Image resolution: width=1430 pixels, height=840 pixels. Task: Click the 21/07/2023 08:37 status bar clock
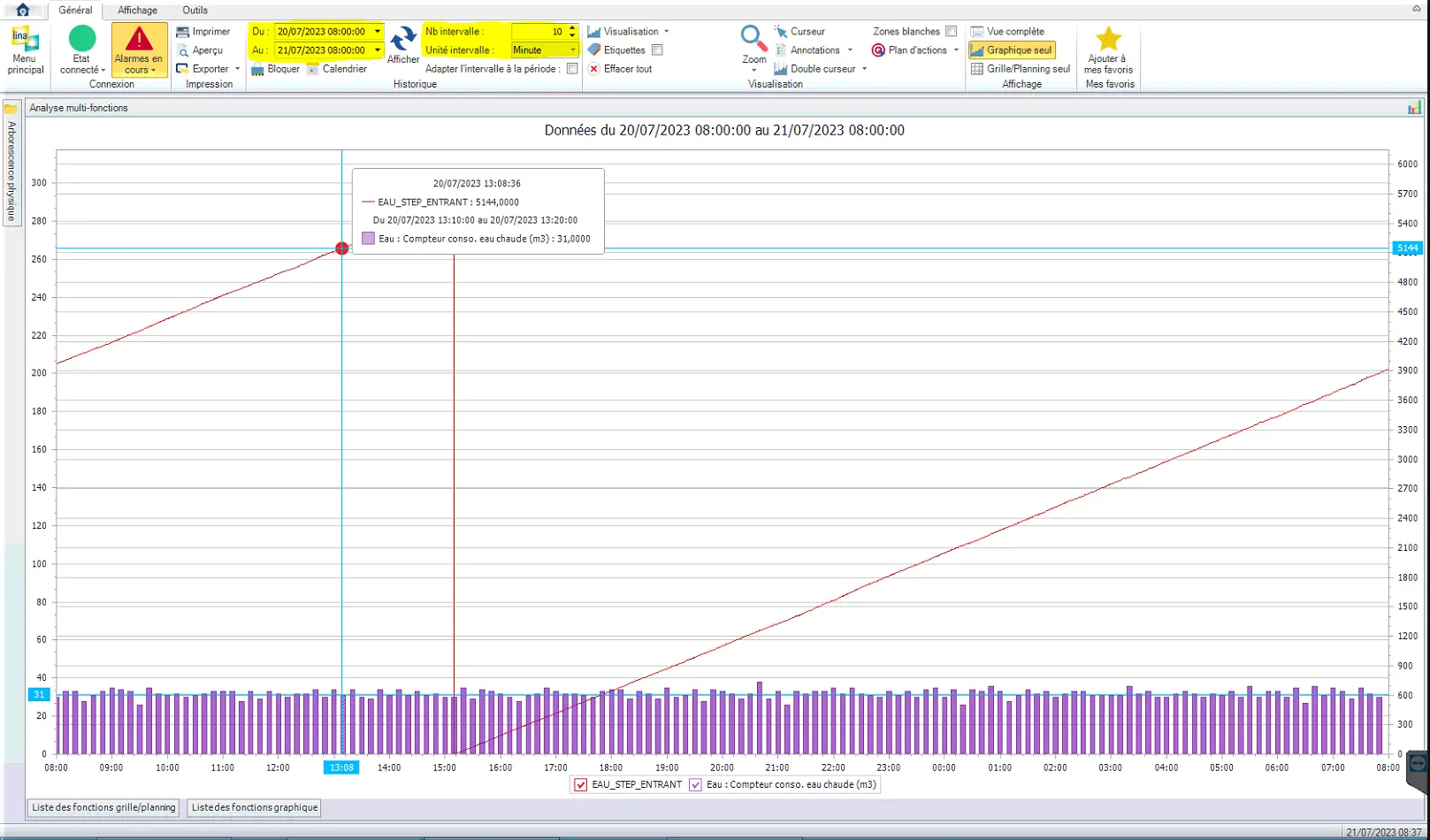click(1384, 833)
